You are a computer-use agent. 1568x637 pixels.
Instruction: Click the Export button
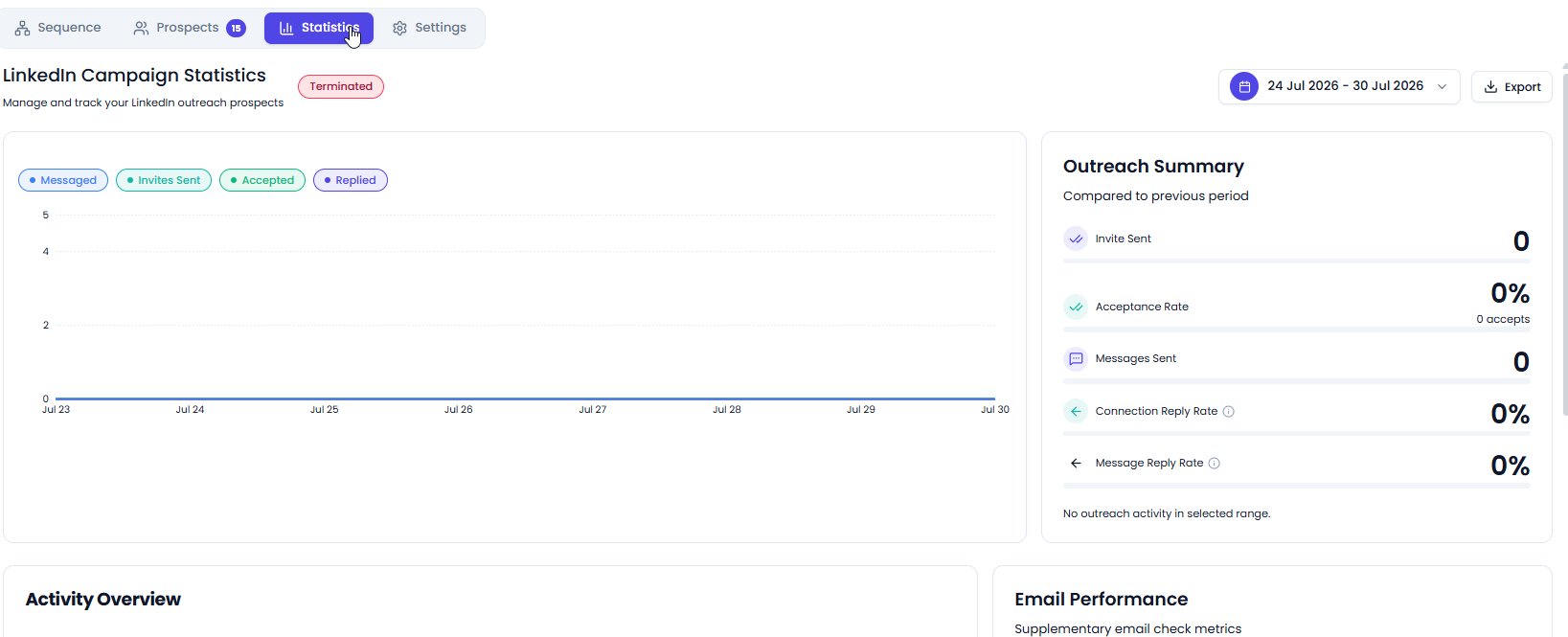click(1511, 87)
